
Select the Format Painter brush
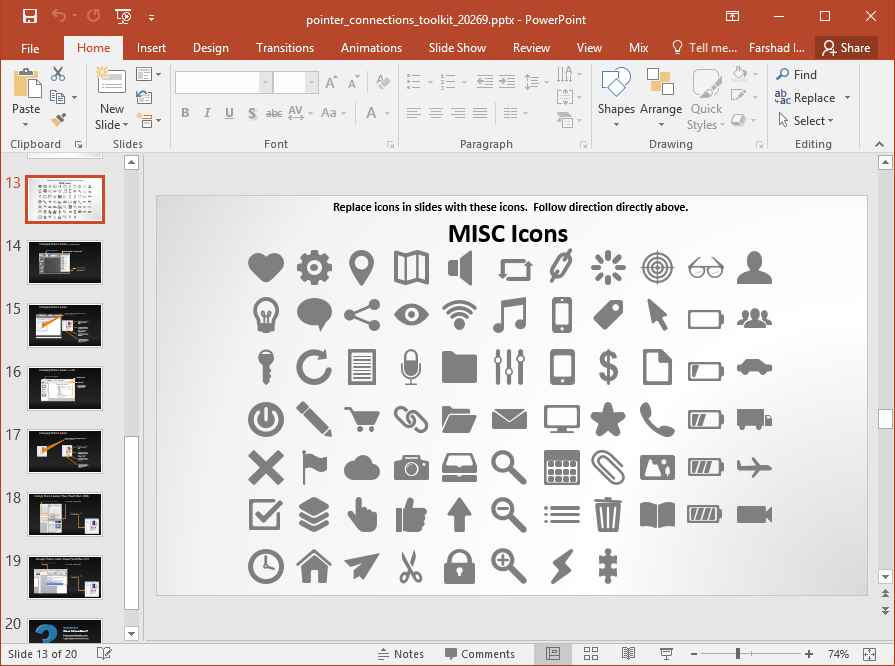pos(58,120)
